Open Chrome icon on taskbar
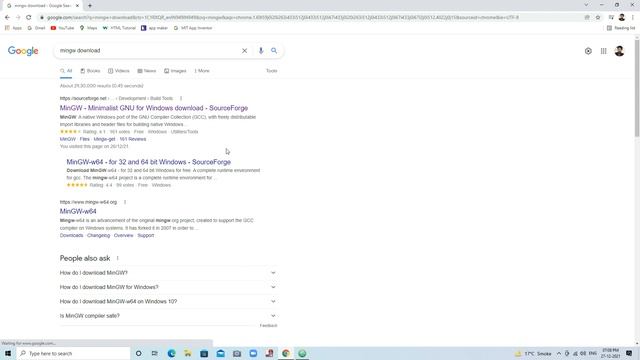The width and height of the screenshot is (640, 360). tap(286, 353)
